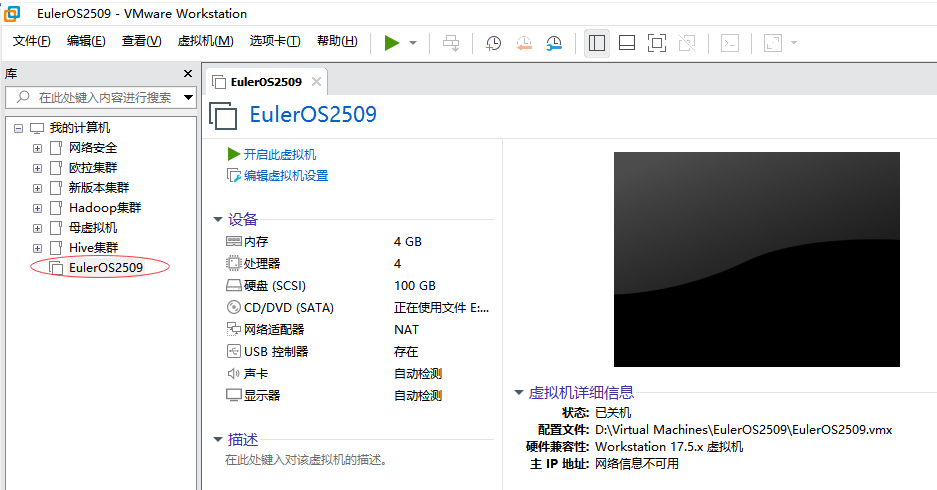
Task: Click the revert to snapshot icon
Action: click(x=524, y=43)
